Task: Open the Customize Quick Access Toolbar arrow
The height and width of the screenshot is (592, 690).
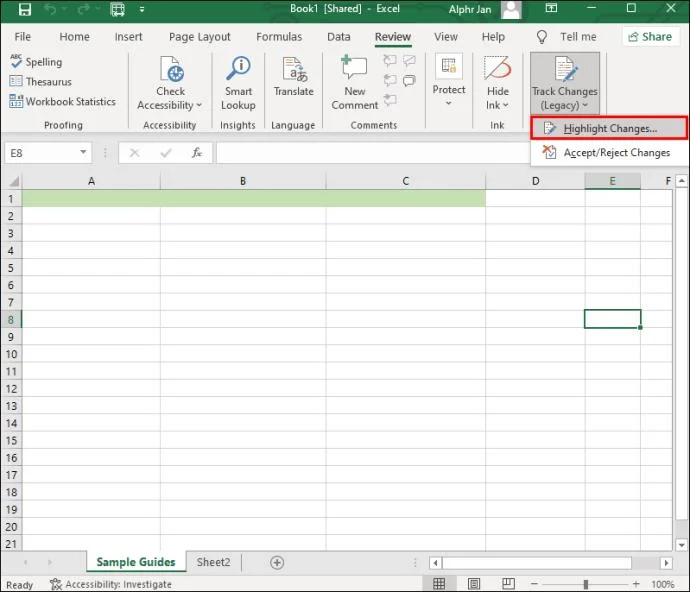Action: tap(142, 9)
